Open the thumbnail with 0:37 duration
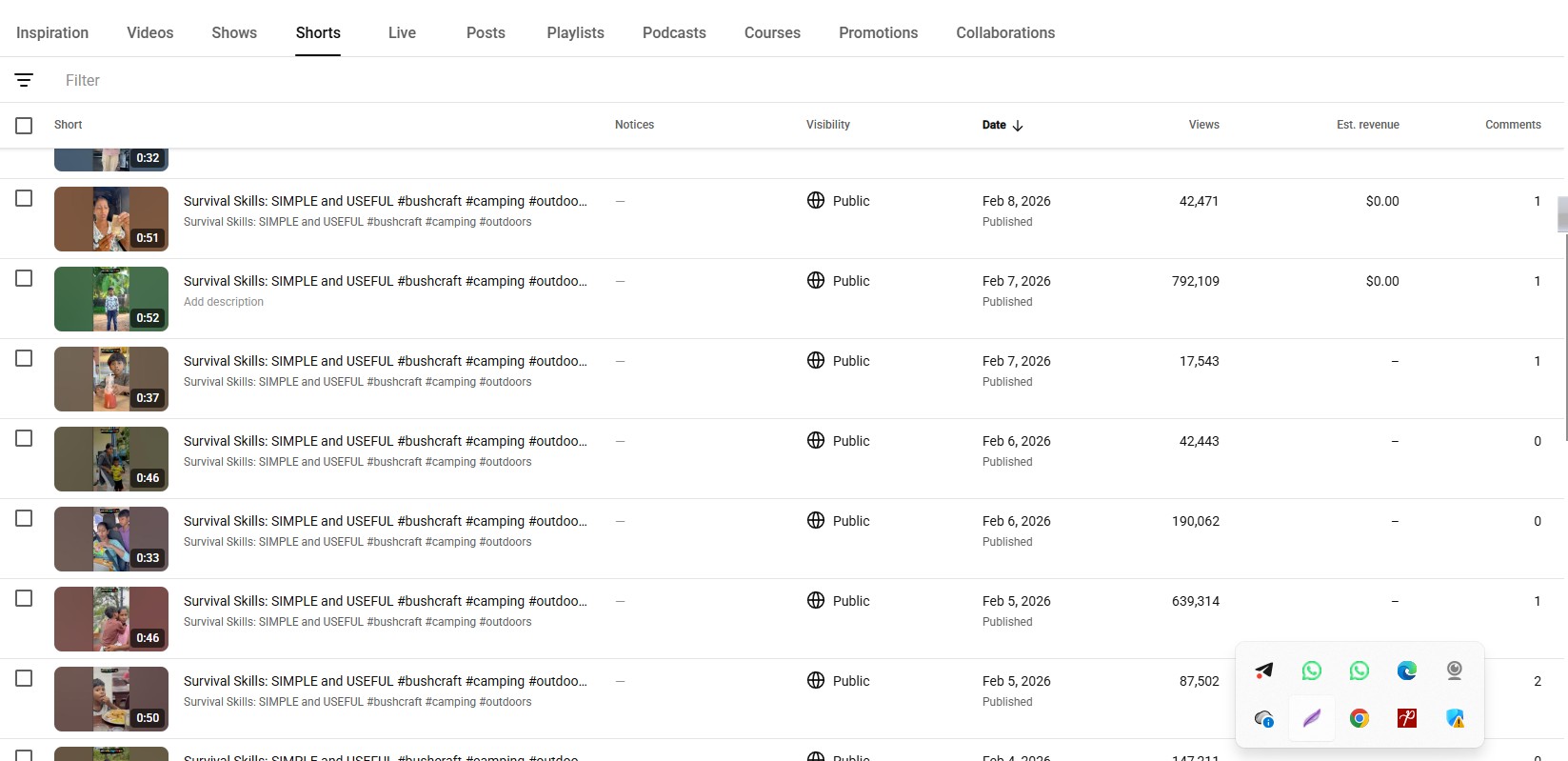This screenshot has width=1568, height=761. (111, 379)
